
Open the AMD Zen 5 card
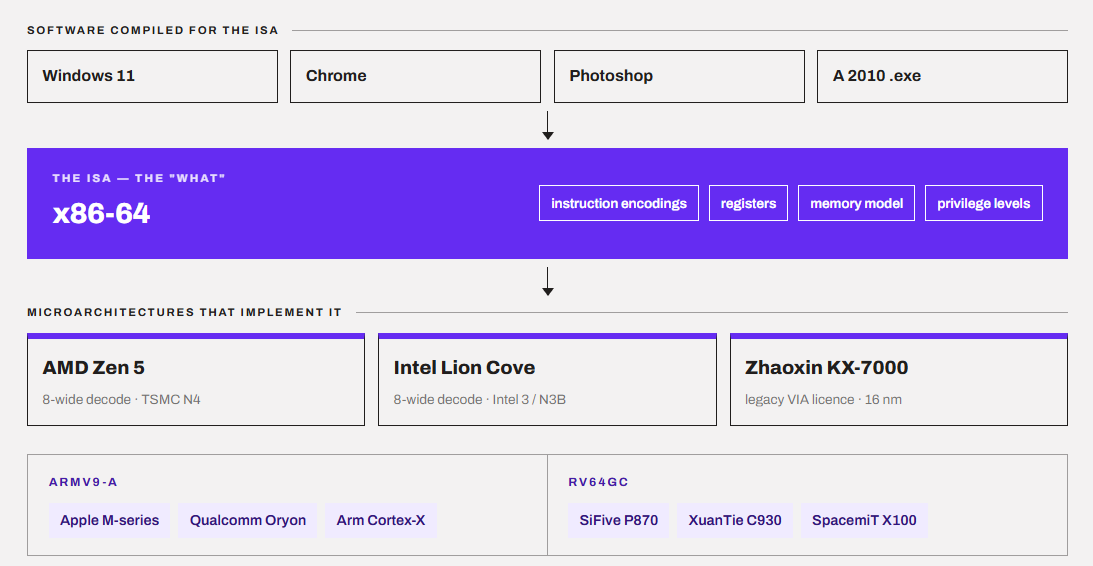point(196,379)
